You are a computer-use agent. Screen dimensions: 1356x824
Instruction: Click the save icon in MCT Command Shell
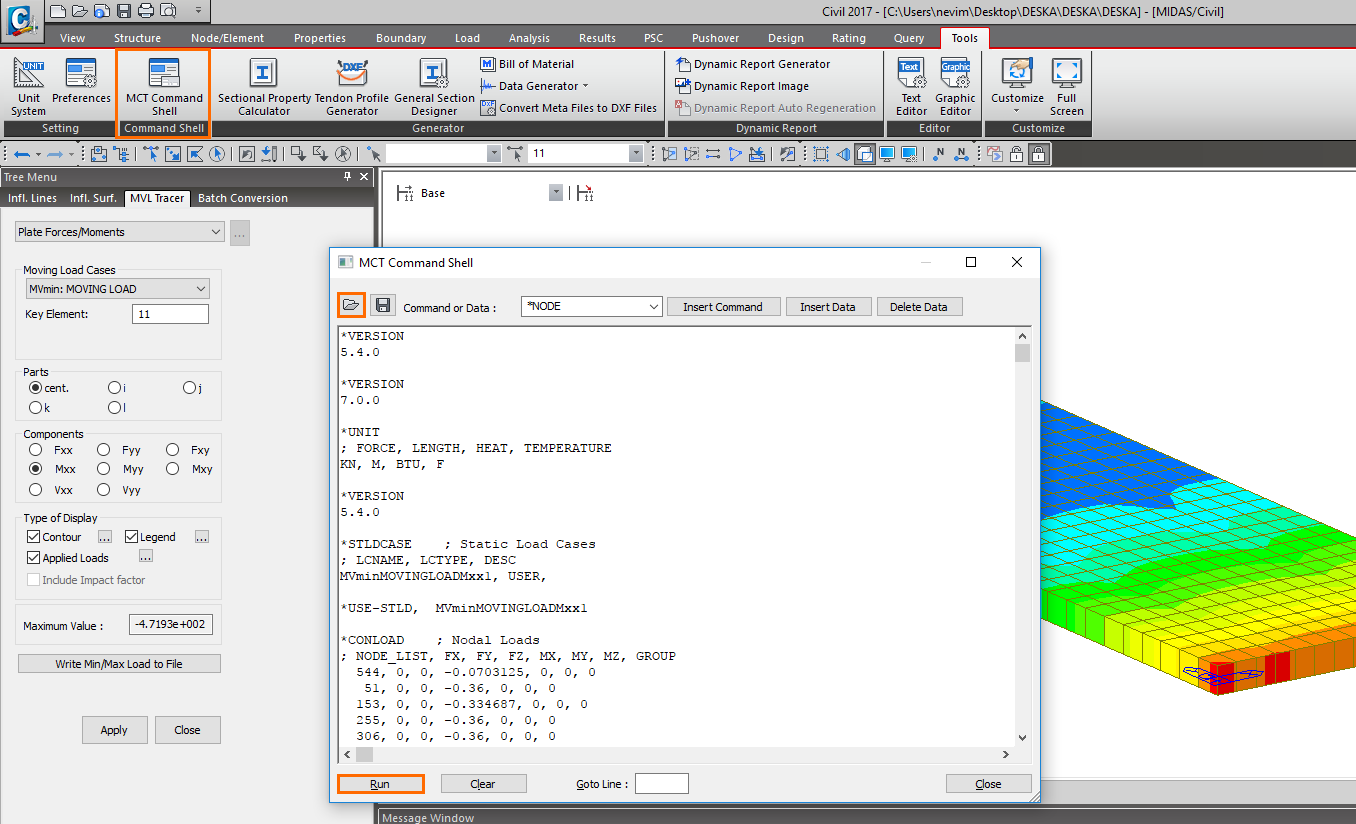pos(381,305)
